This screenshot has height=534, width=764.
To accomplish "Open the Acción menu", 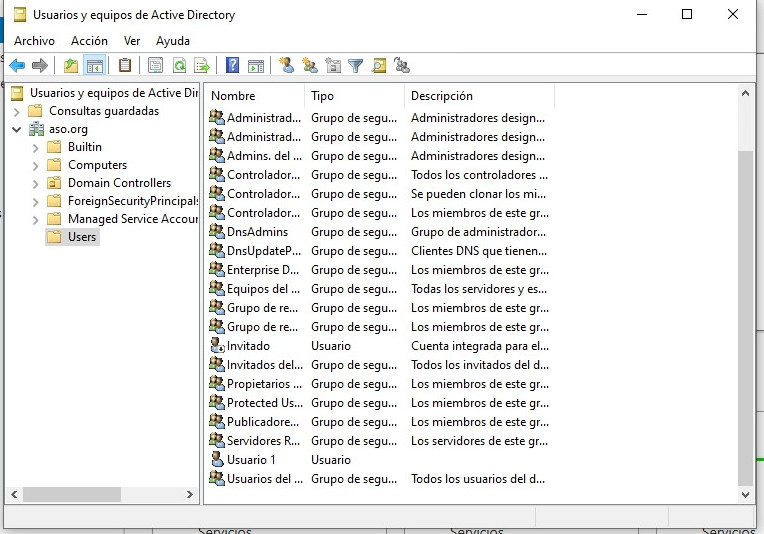I will [89, 41].
